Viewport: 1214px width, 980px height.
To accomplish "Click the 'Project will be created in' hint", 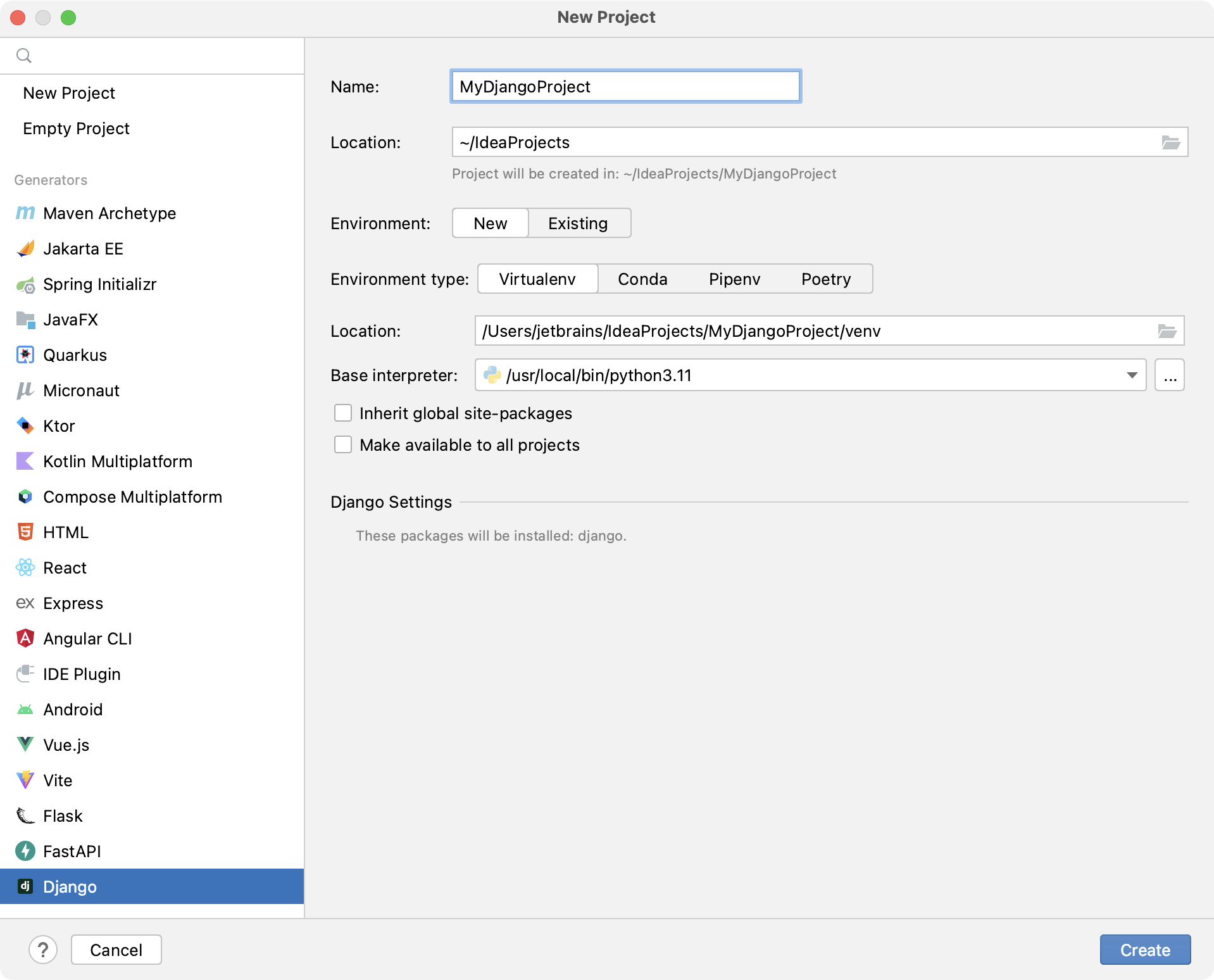I will 644,173.
